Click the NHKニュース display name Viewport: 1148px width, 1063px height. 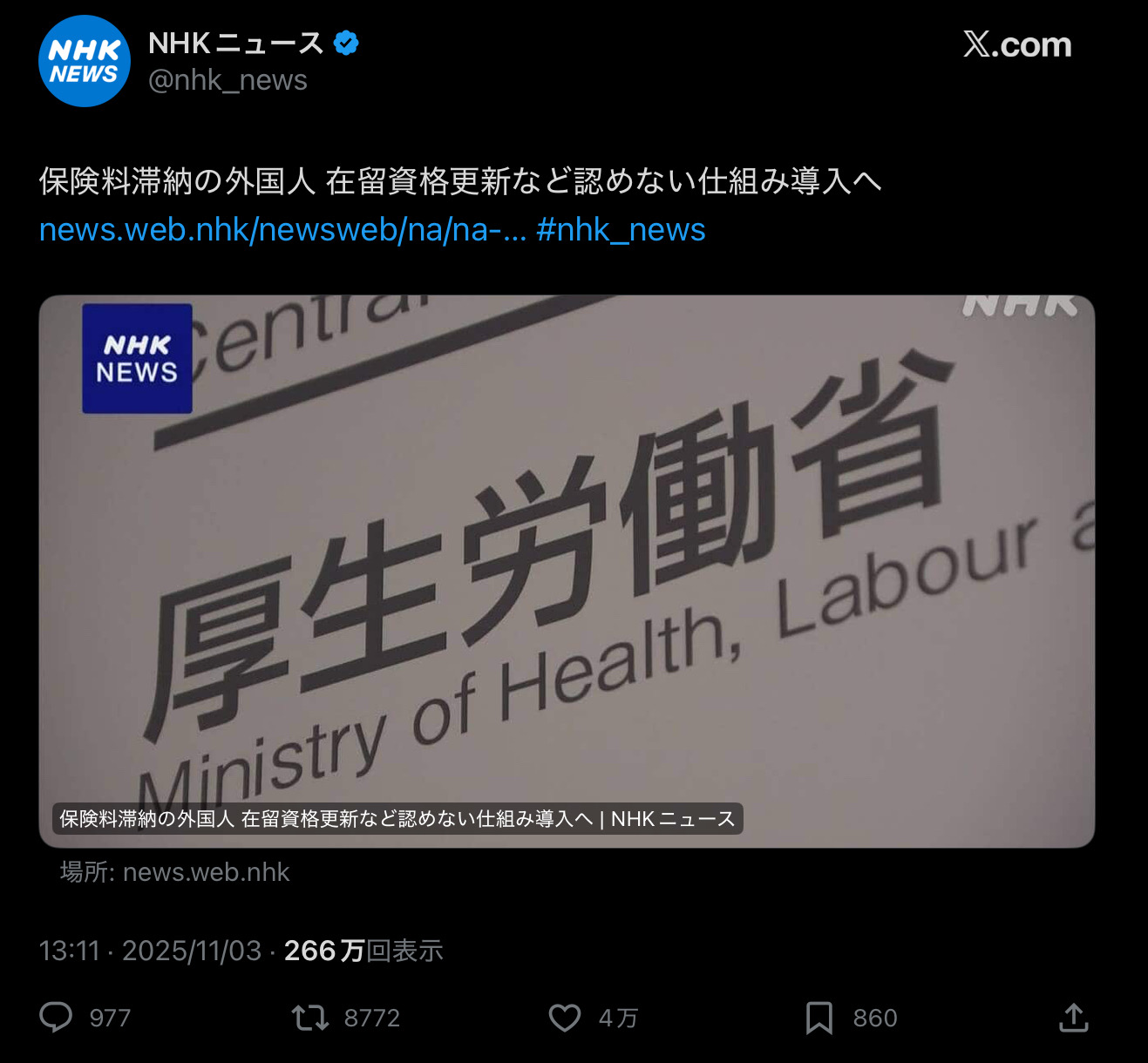coord(235,43)
